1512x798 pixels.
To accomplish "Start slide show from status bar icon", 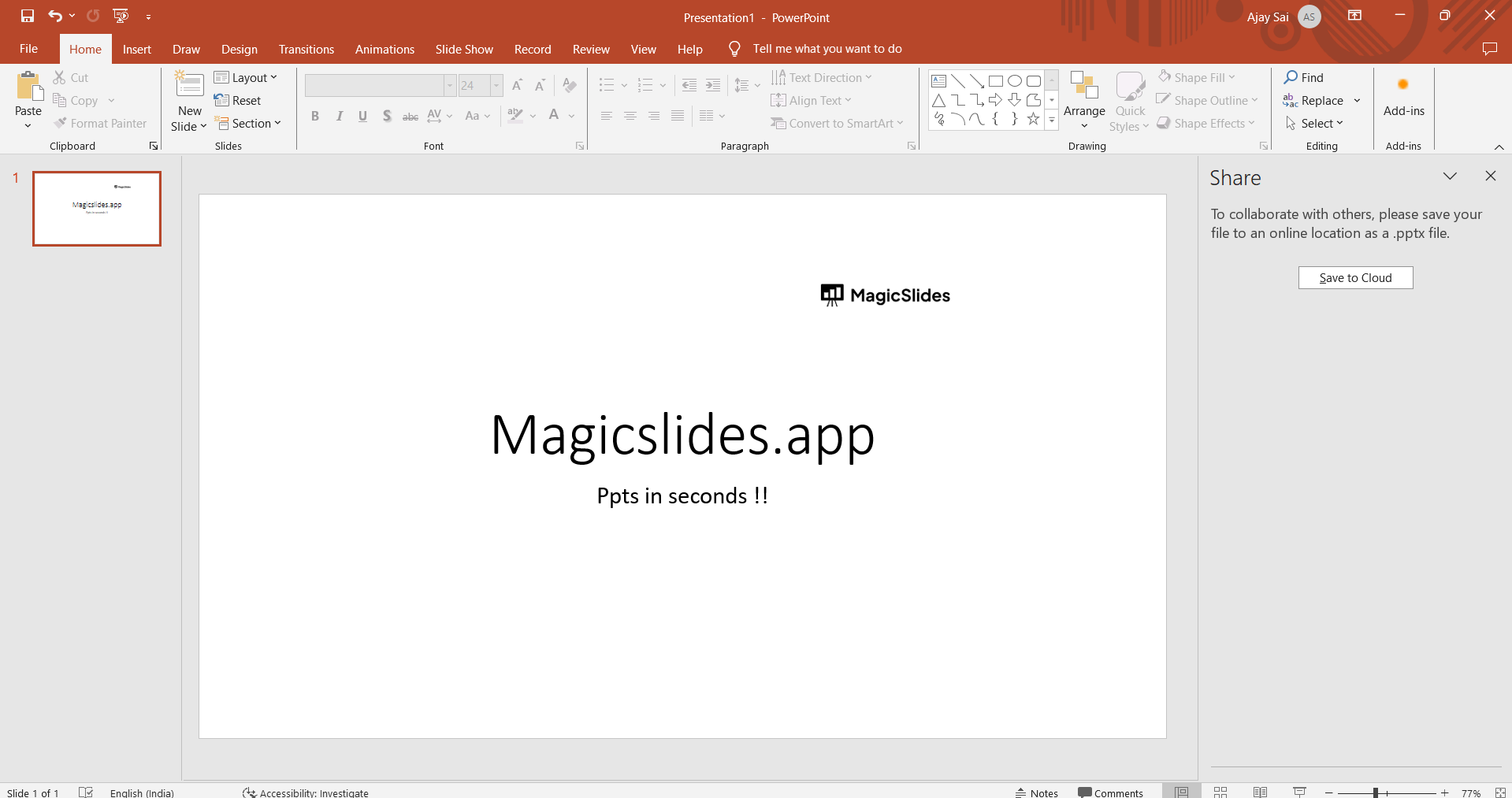I will 1300,792.
